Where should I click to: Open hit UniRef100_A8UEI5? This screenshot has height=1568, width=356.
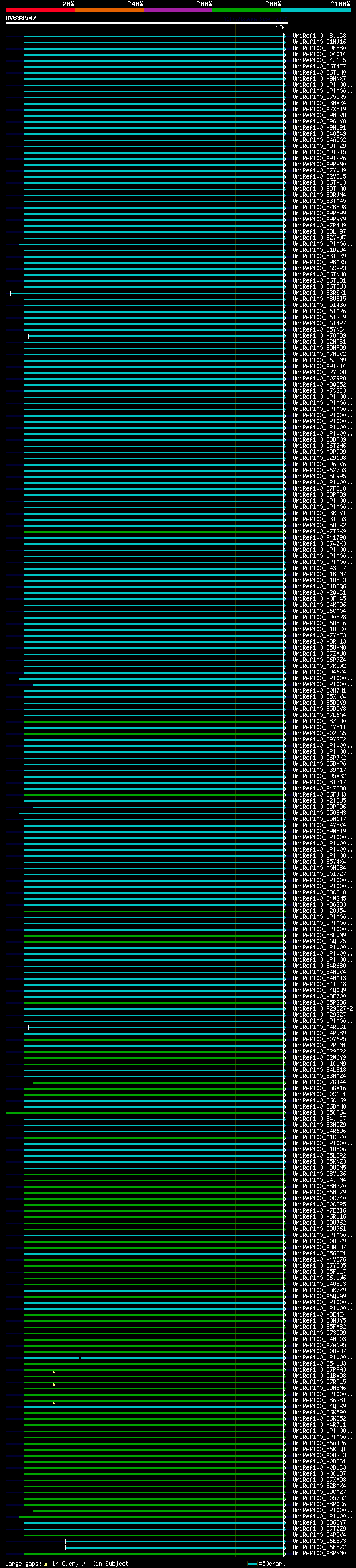(319, 299)
